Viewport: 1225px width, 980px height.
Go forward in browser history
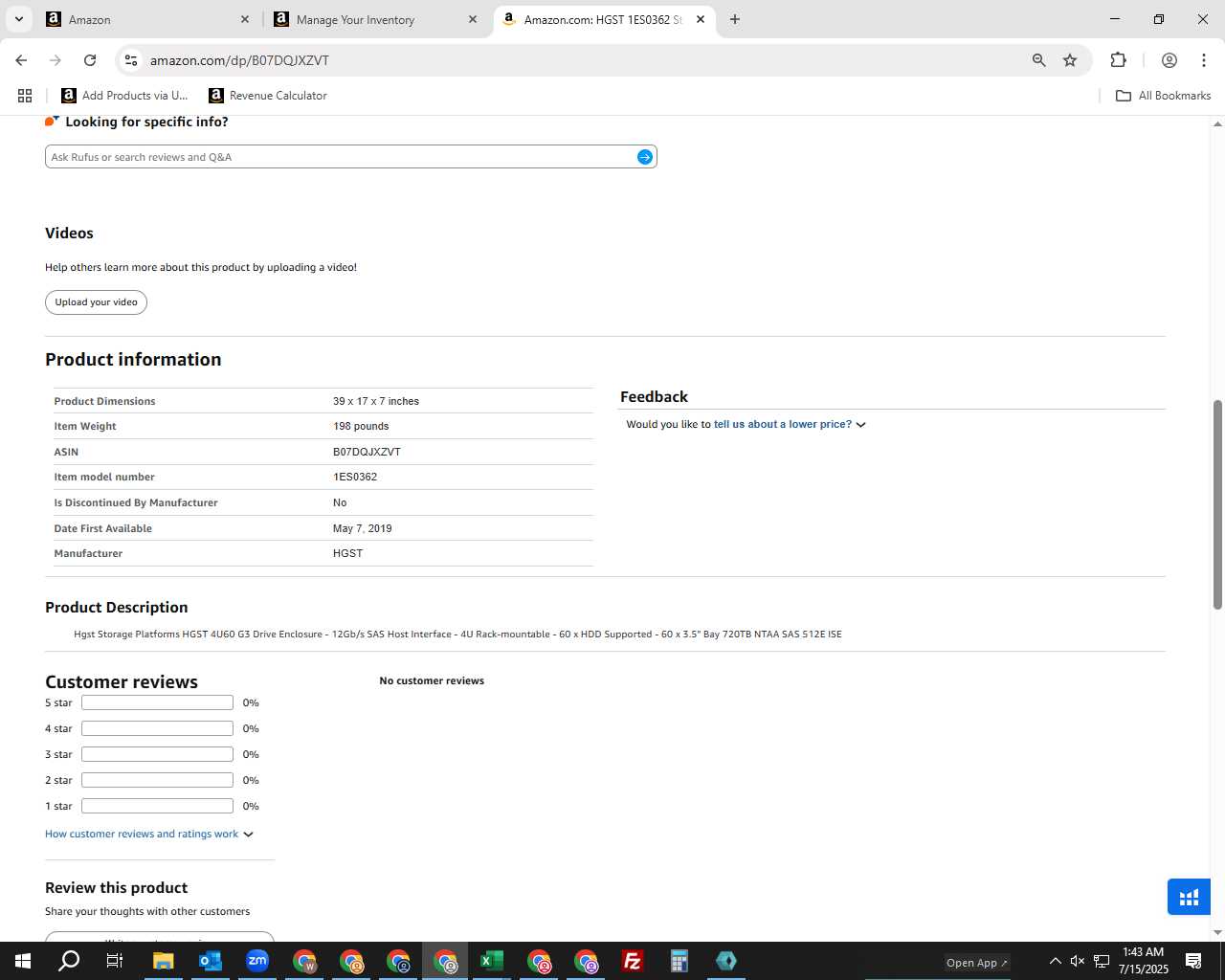coord(56,60)
